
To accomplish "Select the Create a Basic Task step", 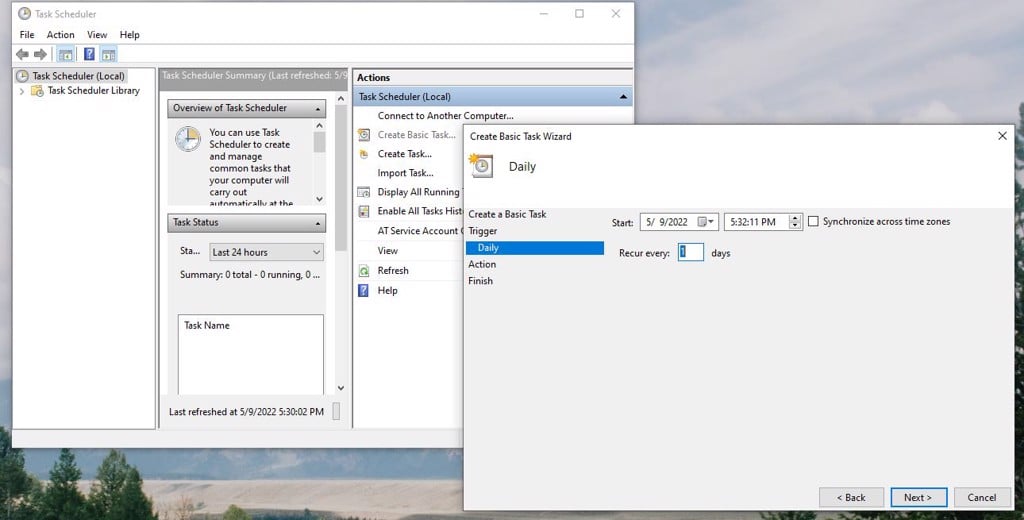I will coord(507,214).
